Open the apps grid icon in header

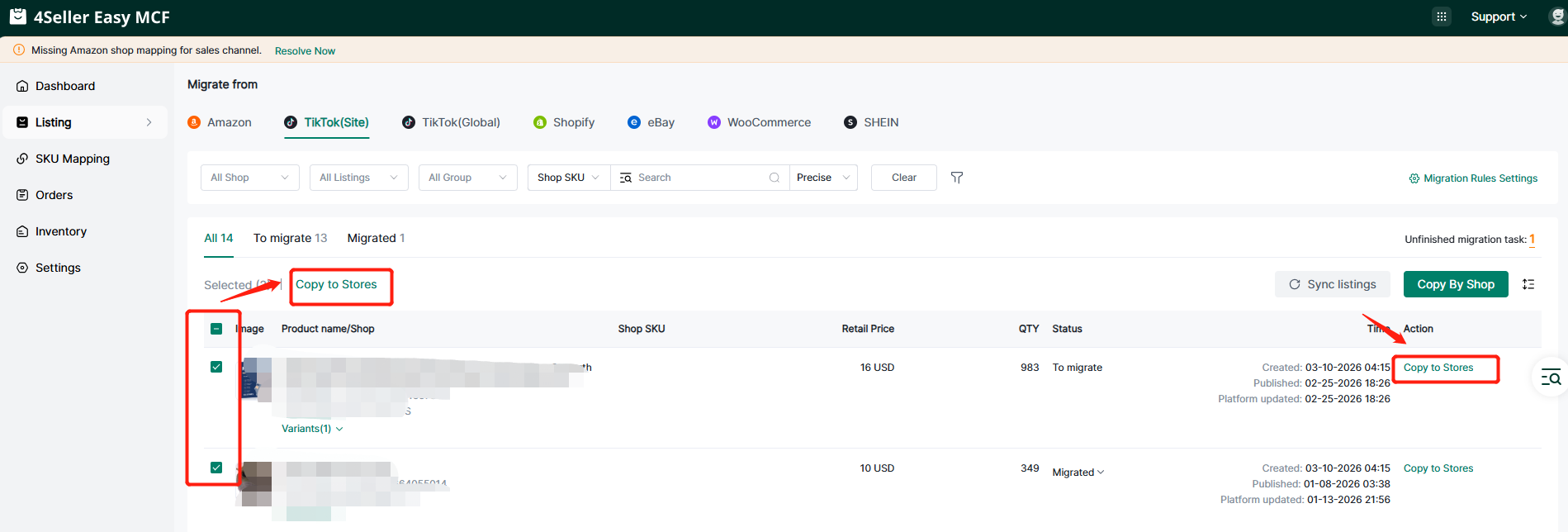tap(1441, 17)
